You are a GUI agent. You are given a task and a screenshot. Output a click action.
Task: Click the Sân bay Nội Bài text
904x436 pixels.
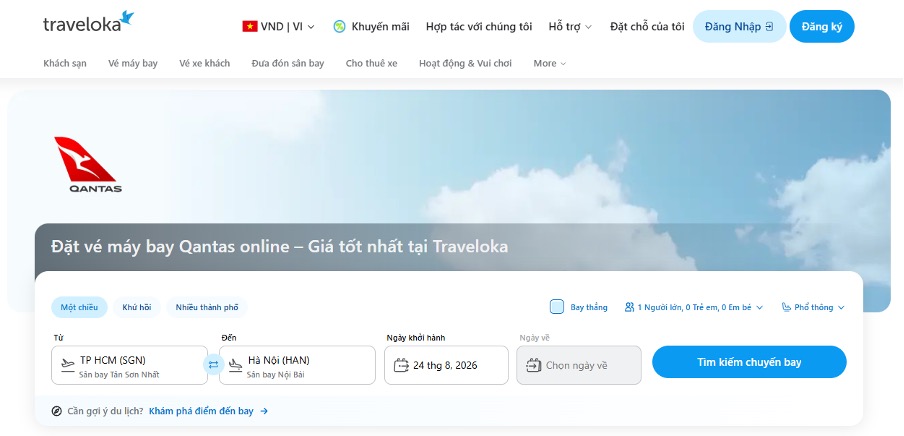(x=276, y=375)
